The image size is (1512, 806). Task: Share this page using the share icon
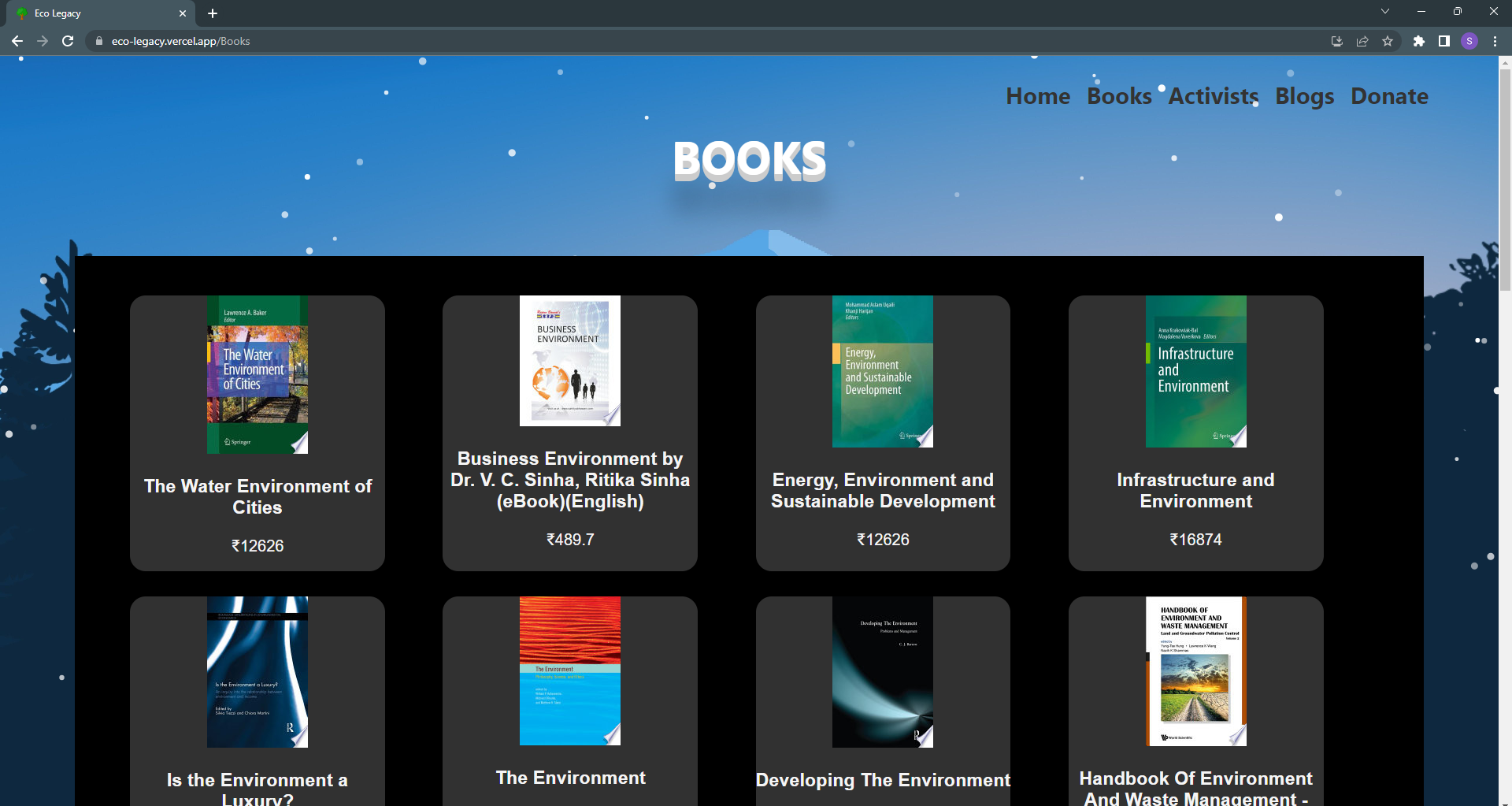point(1362,41)
